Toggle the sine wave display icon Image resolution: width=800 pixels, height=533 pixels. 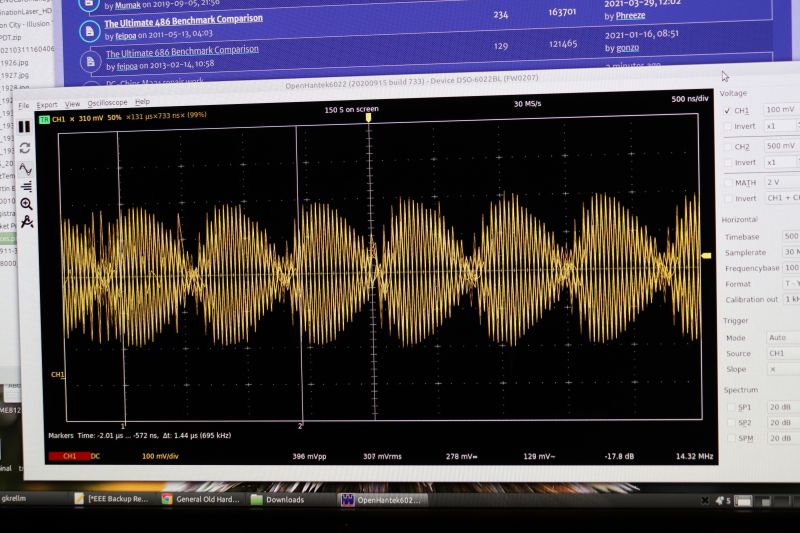[x=25, y=167]
